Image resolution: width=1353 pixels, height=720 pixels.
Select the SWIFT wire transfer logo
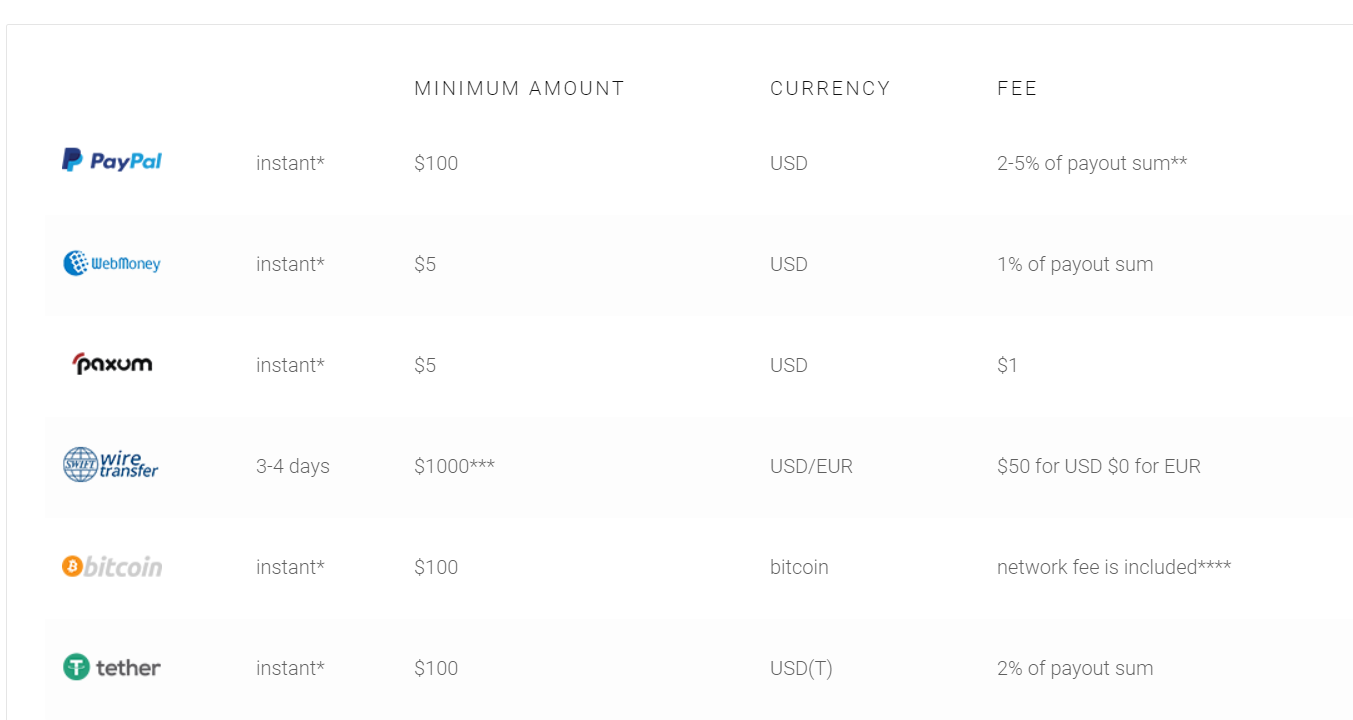point(111,465)
